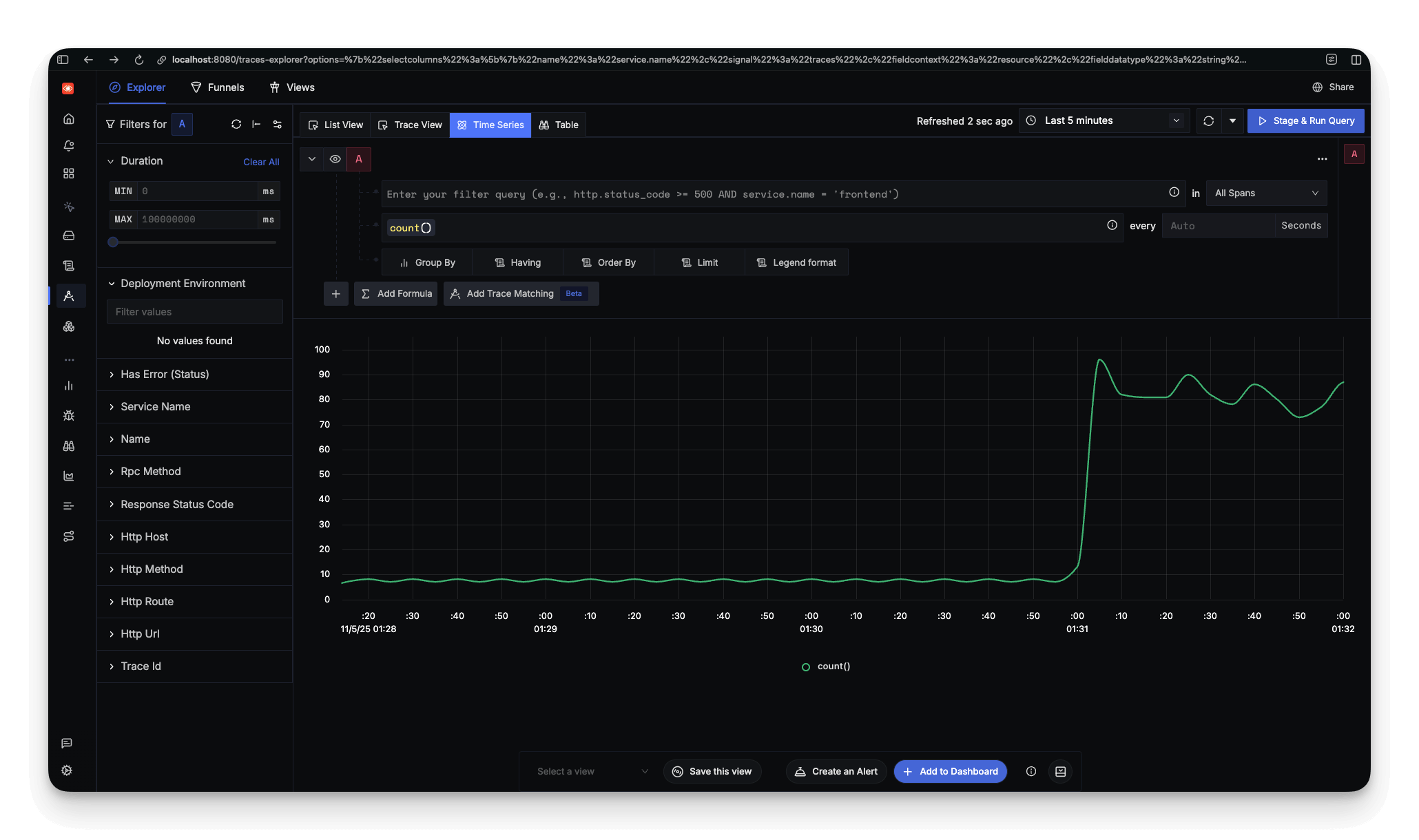Switch to the Trace View tab
Viewport: 1419px width, 840px height.
coord(409,125)
